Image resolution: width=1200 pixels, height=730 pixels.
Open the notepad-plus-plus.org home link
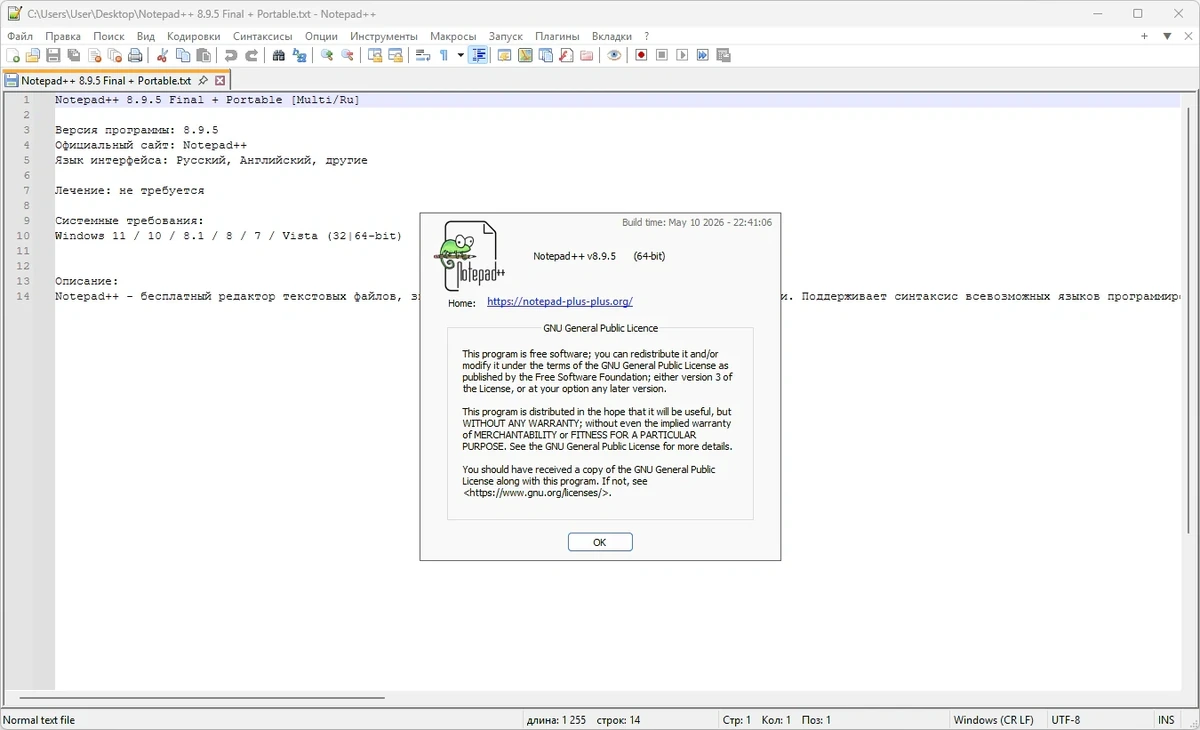[x=560, y=302]
